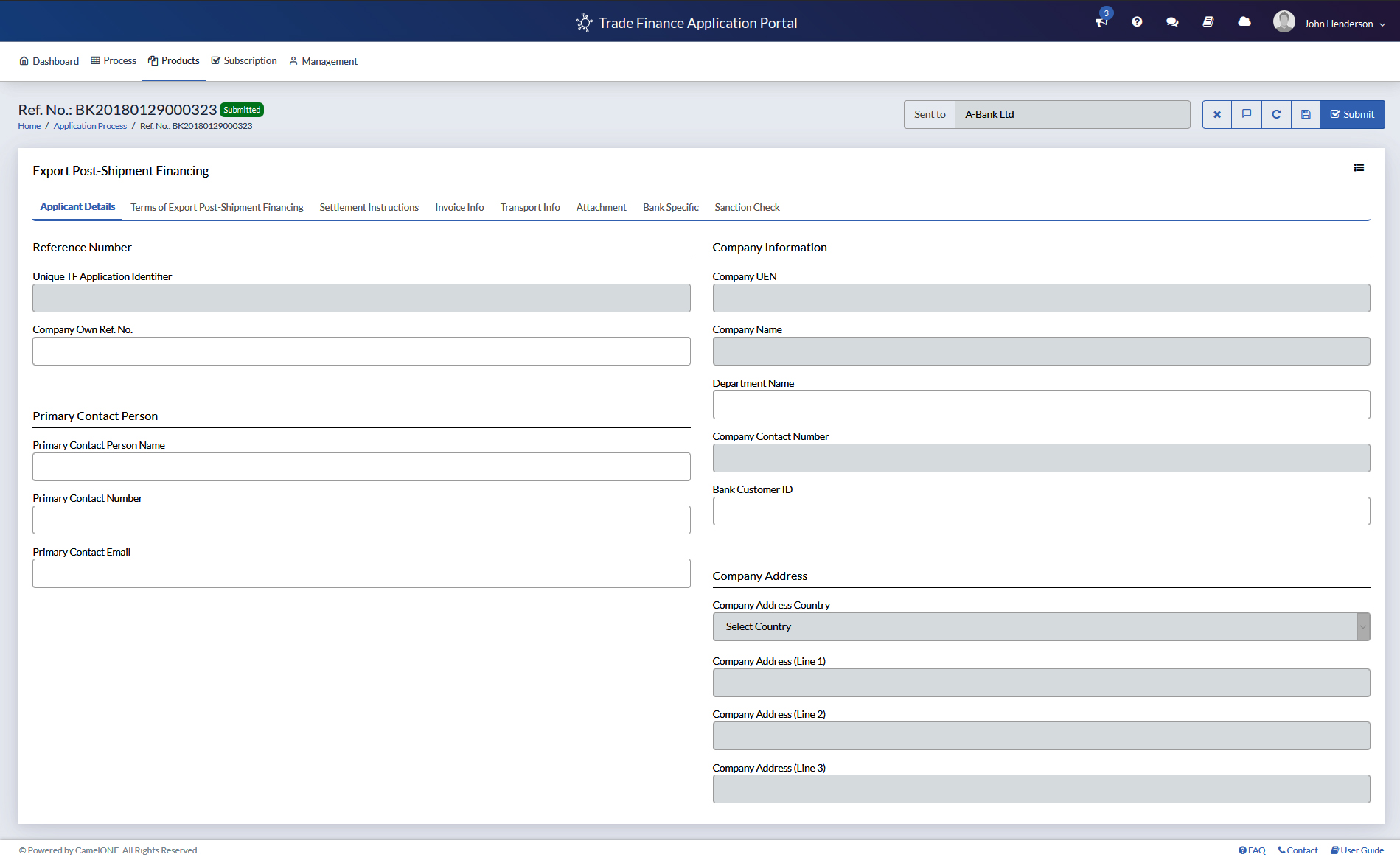The height and width of the screenshot is (860, 1400).
Task: Open the User Guide footer link
Action: coord(1357,850)
